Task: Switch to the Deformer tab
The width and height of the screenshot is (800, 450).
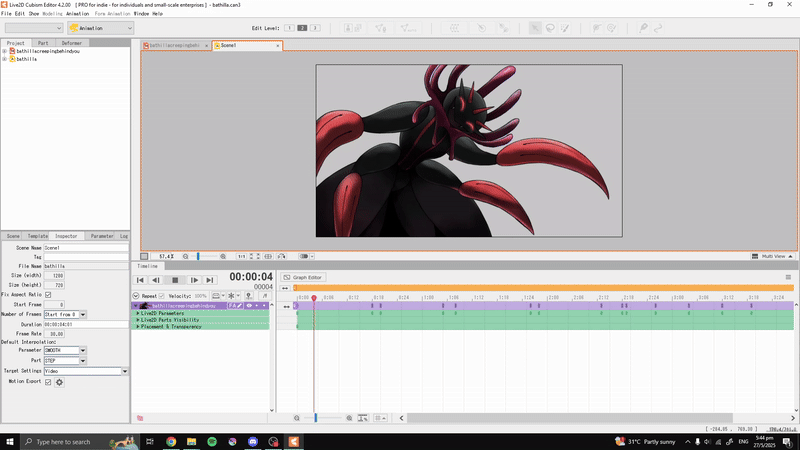Action: click(71, 43)
